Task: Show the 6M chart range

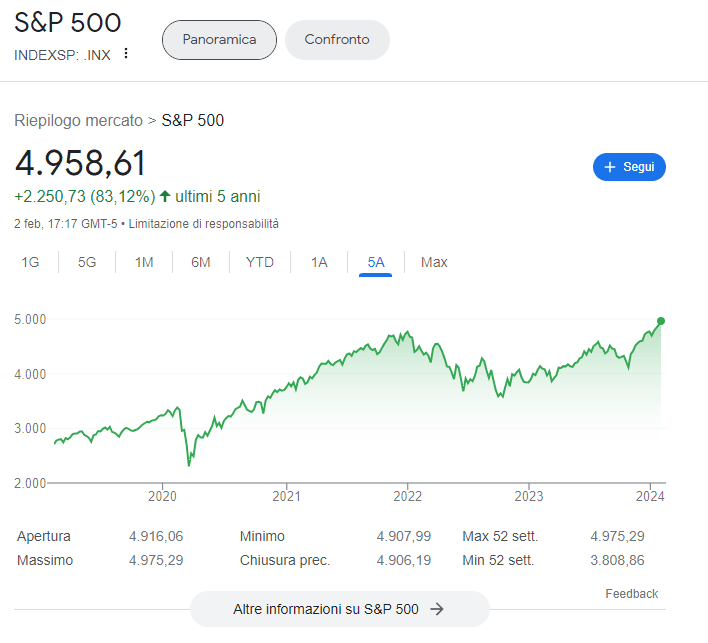Action: pos(200,262)
